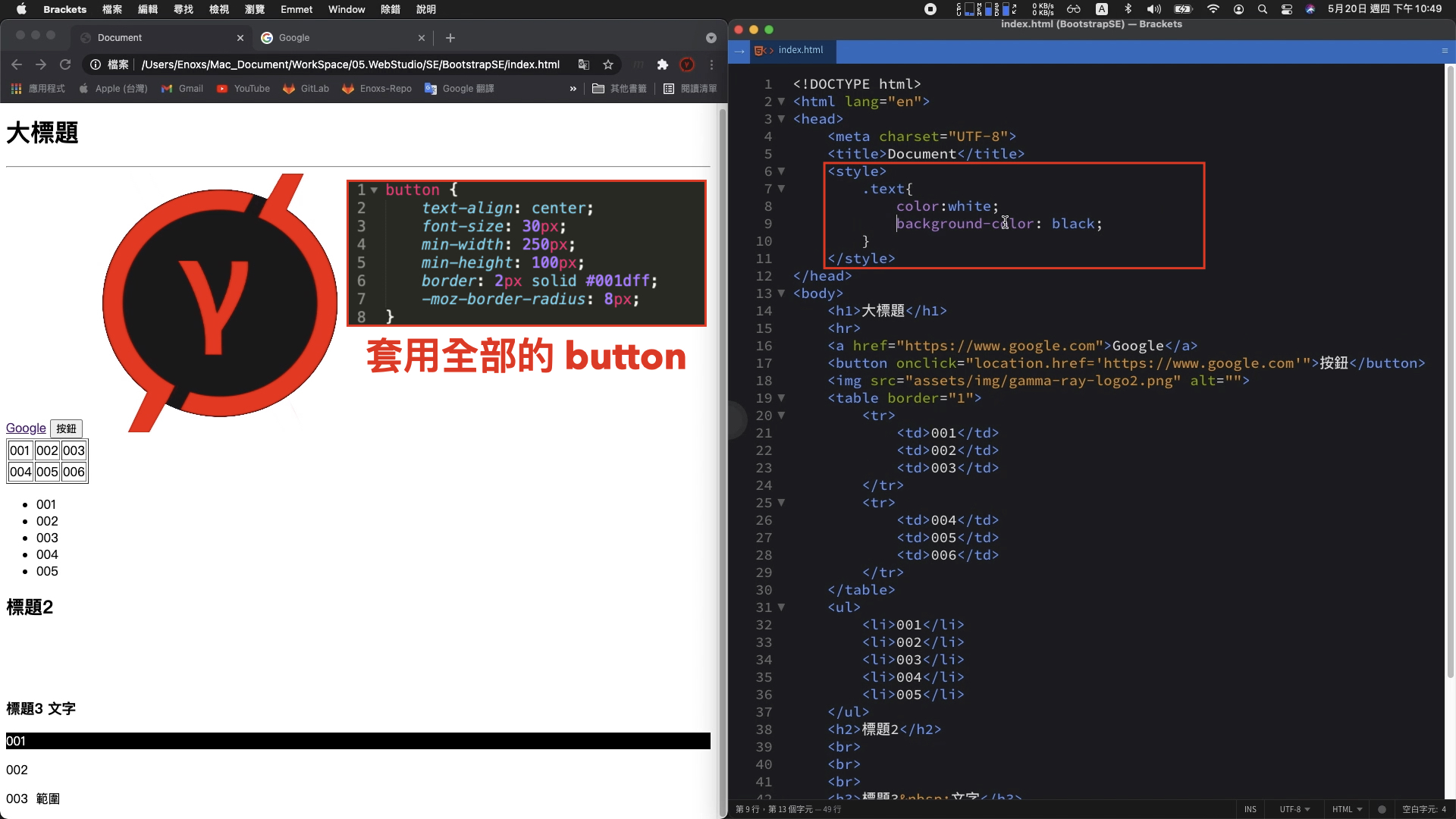
Task: Click the site info icon in address bar
Action: click(96, 64)
